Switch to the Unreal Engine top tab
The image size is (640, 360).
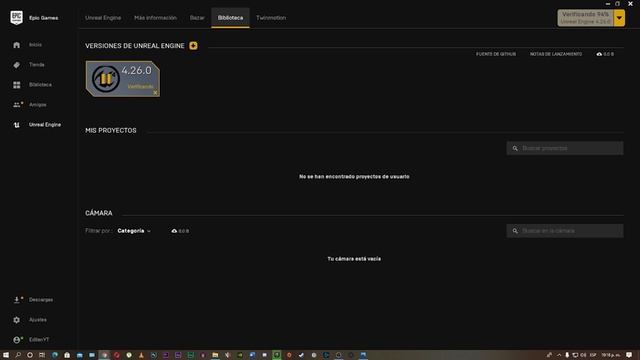click(103, 18)
